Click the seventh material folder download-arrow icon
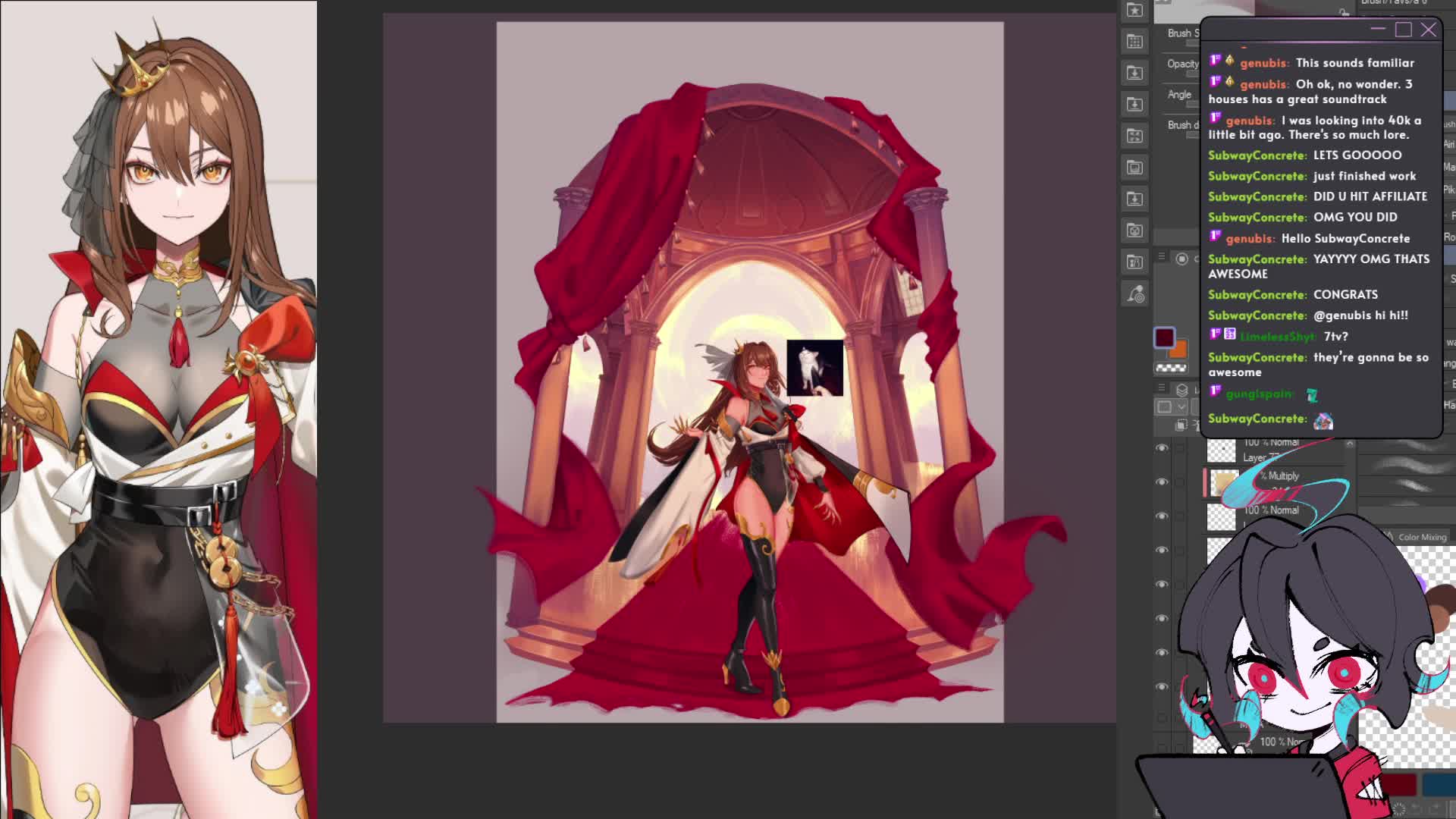Screen dimensions: 1456x819 1134,199
